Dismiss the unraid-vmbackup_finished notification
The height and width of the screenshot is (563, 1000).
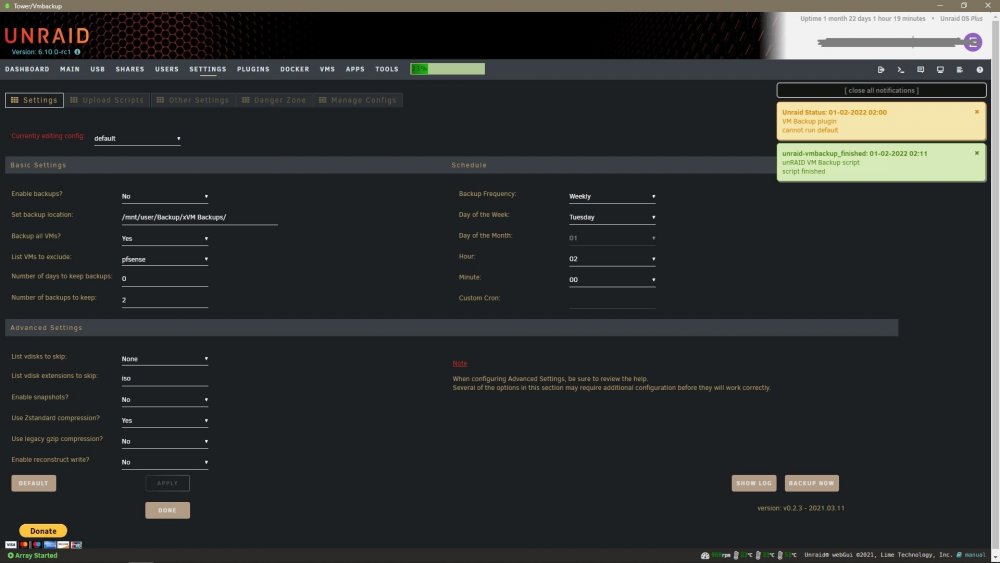(976, 153)
